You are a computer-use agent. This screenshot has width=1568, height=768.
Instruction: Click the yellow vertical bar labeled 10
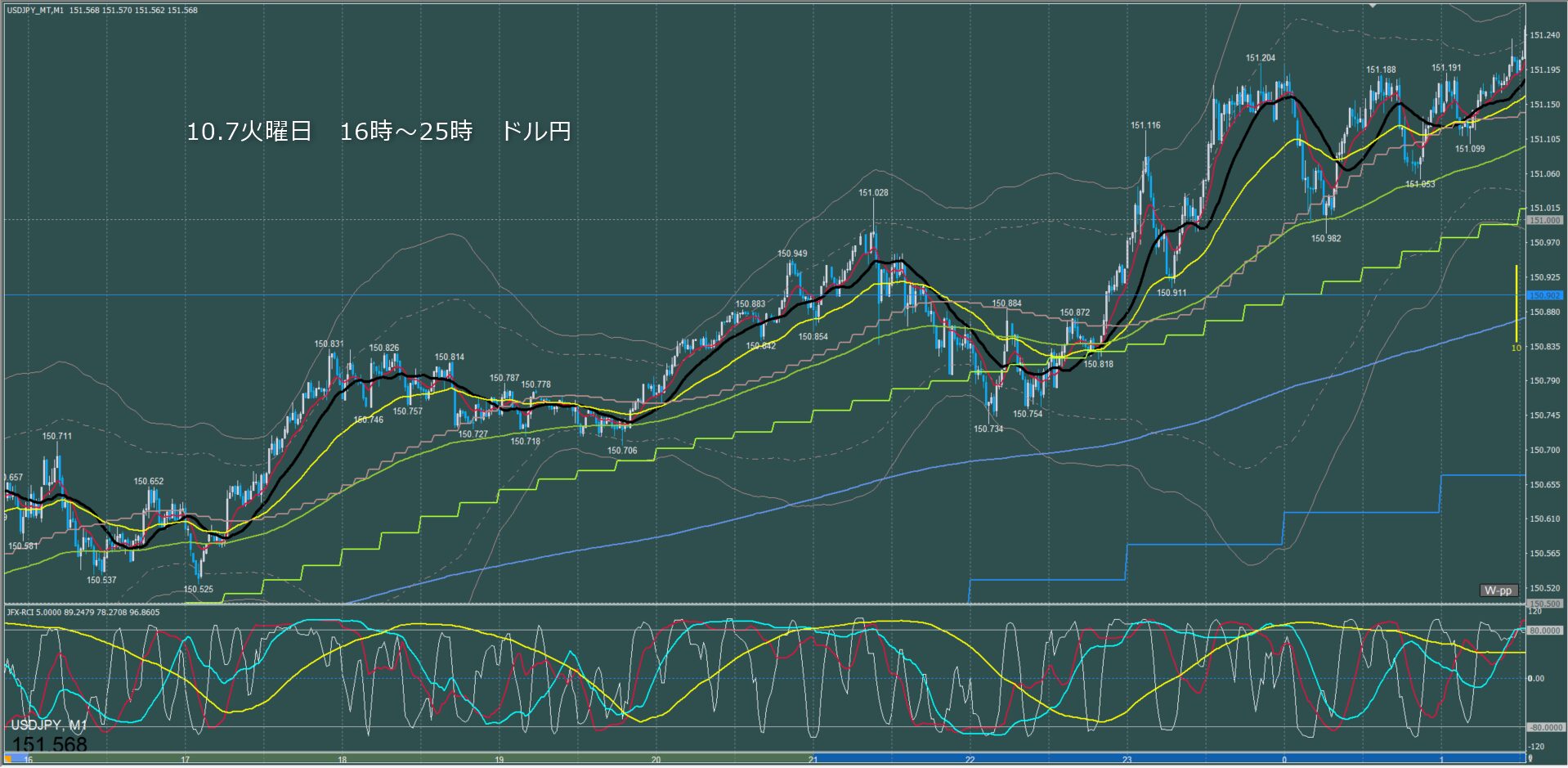(1516, 303)
